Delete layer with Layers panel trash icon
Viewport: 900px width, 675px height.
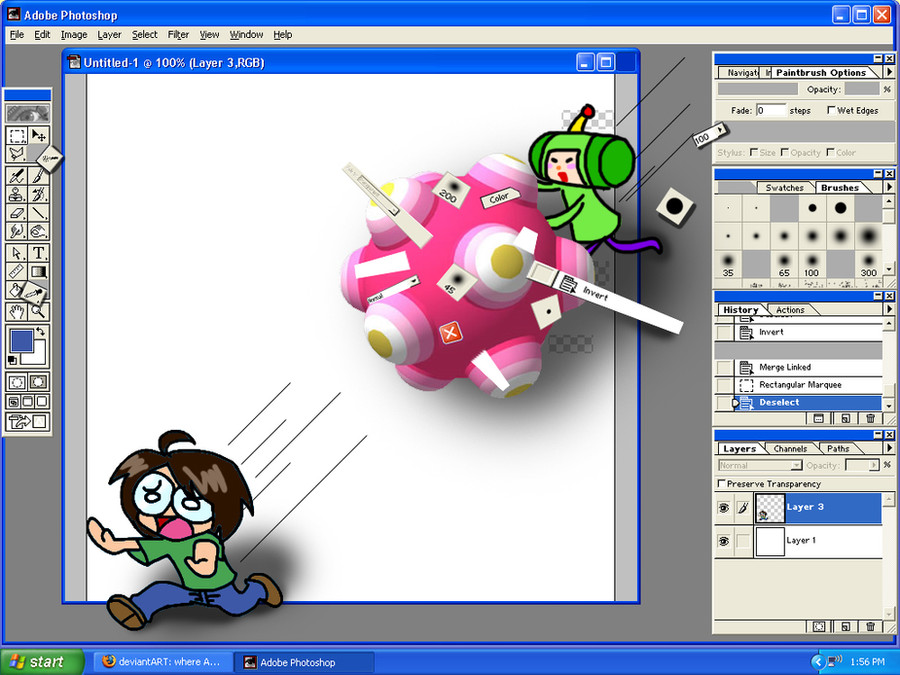(870, 627)
